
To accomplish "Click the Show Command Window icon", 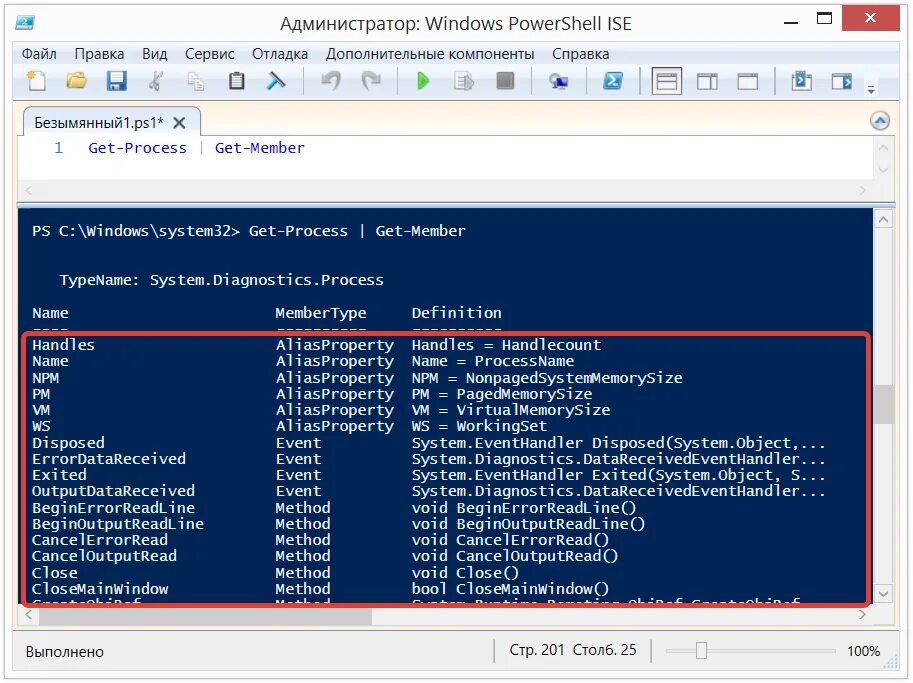I will [x=801, y=81].
